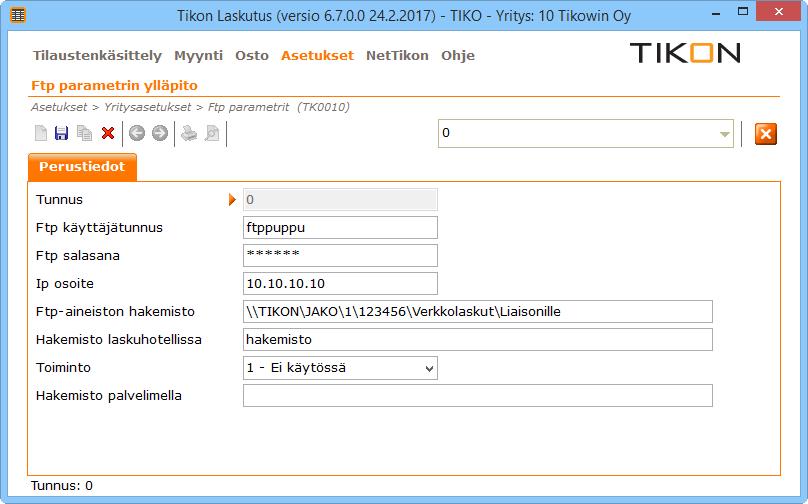The width and height of the screenshot is (808, 504).
Task: Click the TIKON logo
Action: (685, 53)
